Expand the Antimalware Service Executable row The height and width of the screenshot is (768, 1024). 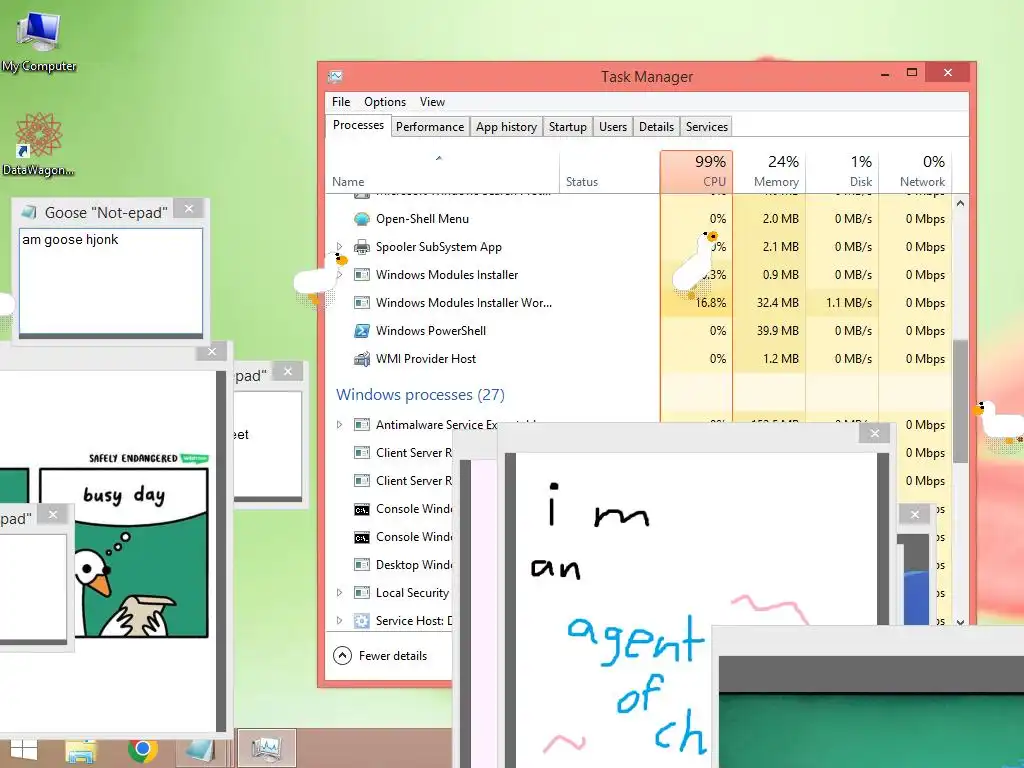coord(339,424)
